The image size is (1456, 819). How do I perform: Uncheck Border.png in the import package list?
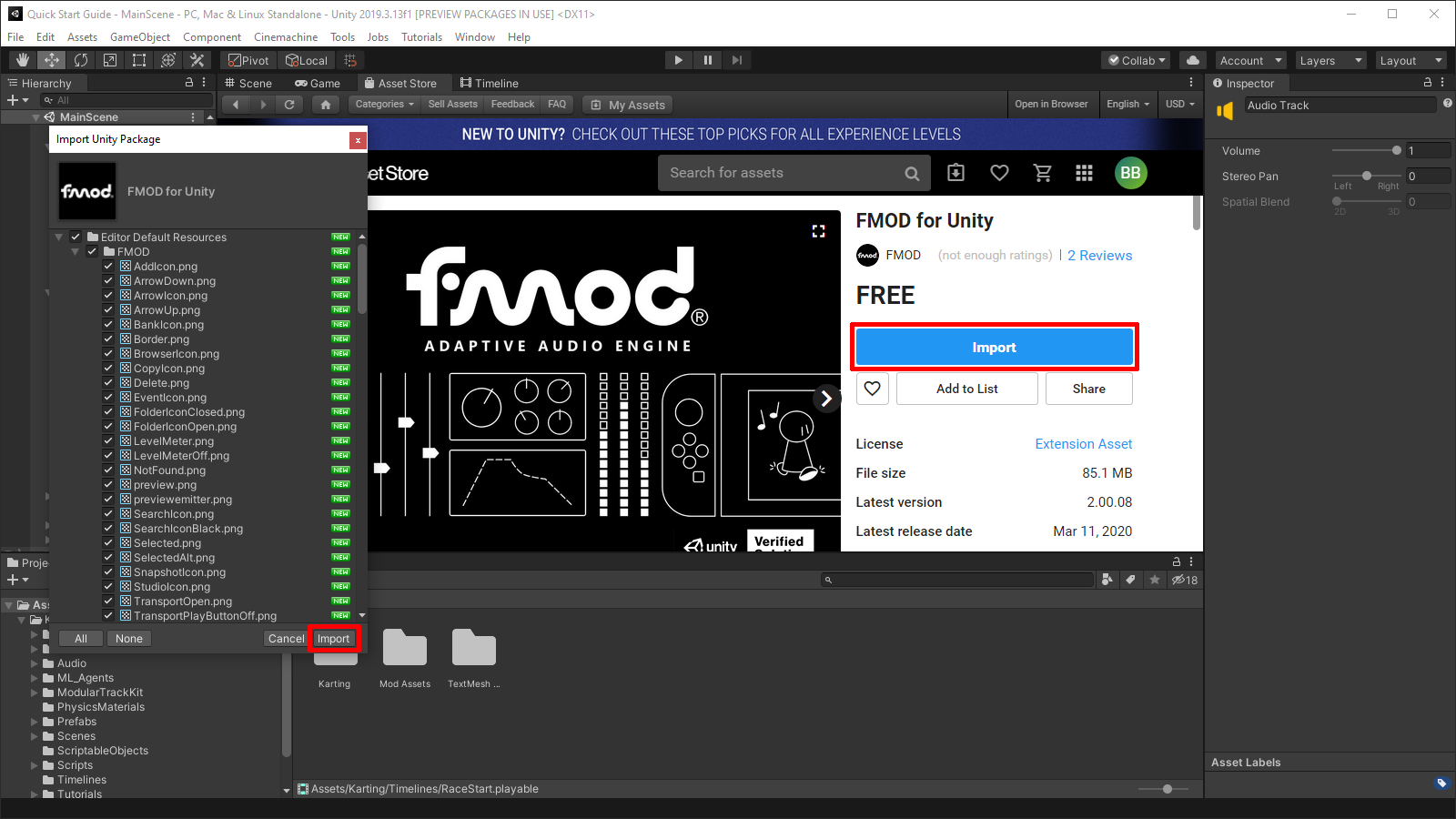click(108, 339)
